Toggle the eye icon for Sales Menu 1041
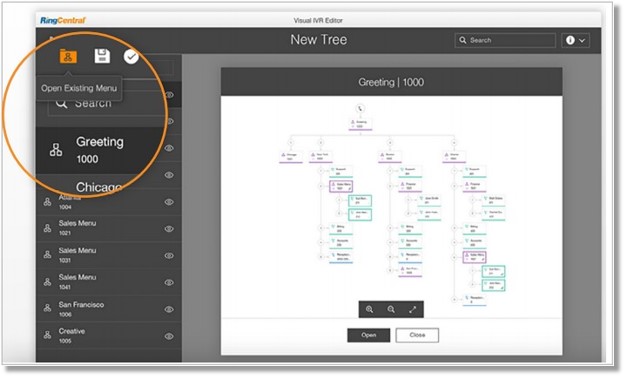 [169, 283]
